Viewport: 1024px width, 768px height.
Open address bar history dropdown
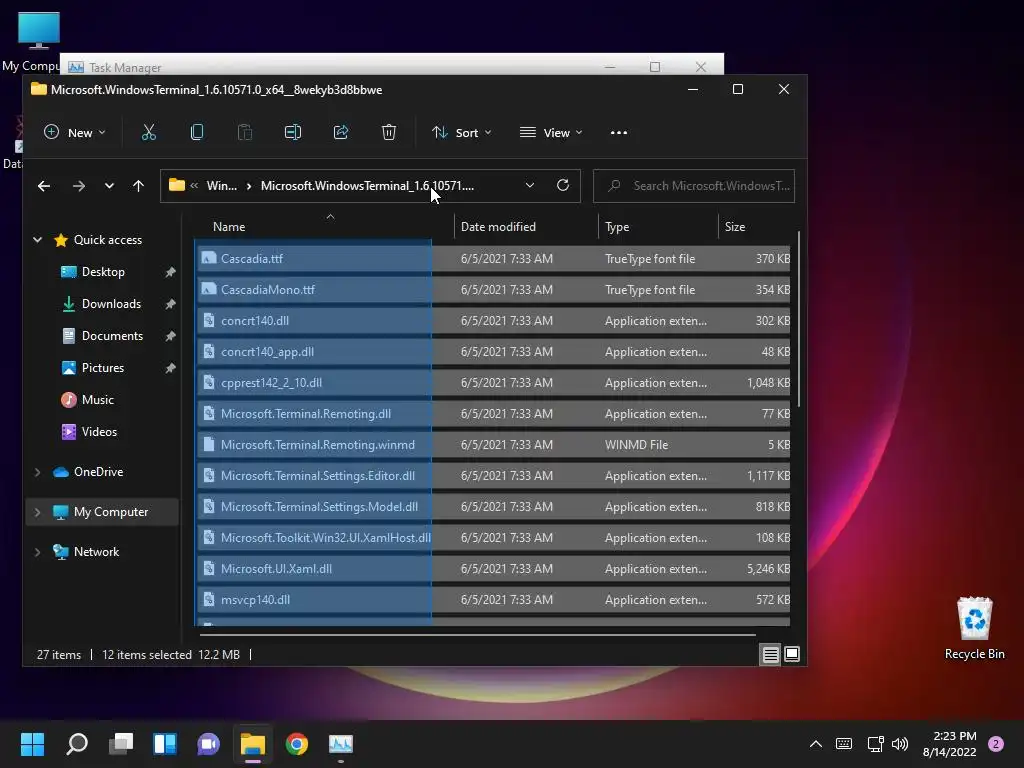point(530,185)
